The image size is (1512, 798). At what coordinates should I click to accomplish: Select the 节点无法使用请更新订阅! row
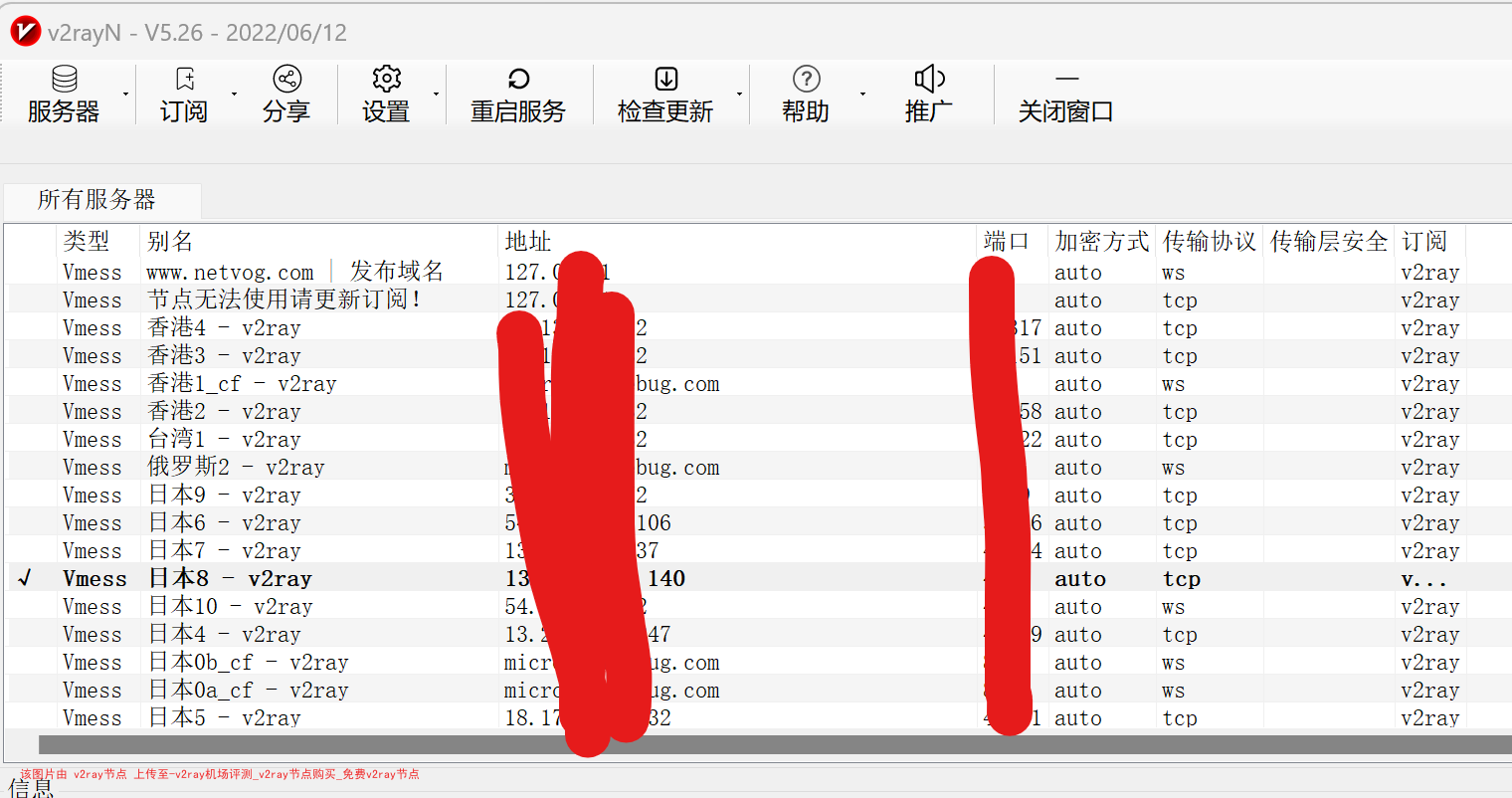tap(760, 299)
